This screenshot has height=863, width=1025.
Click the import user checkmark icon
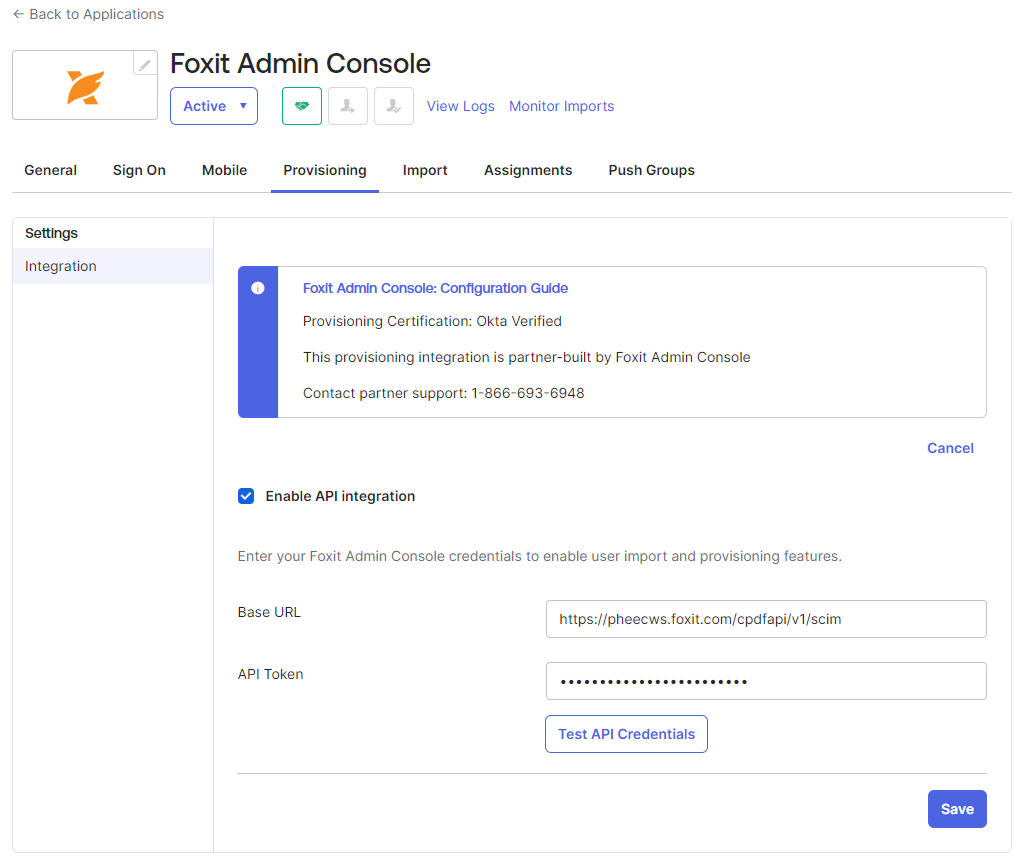click(394, 106)
